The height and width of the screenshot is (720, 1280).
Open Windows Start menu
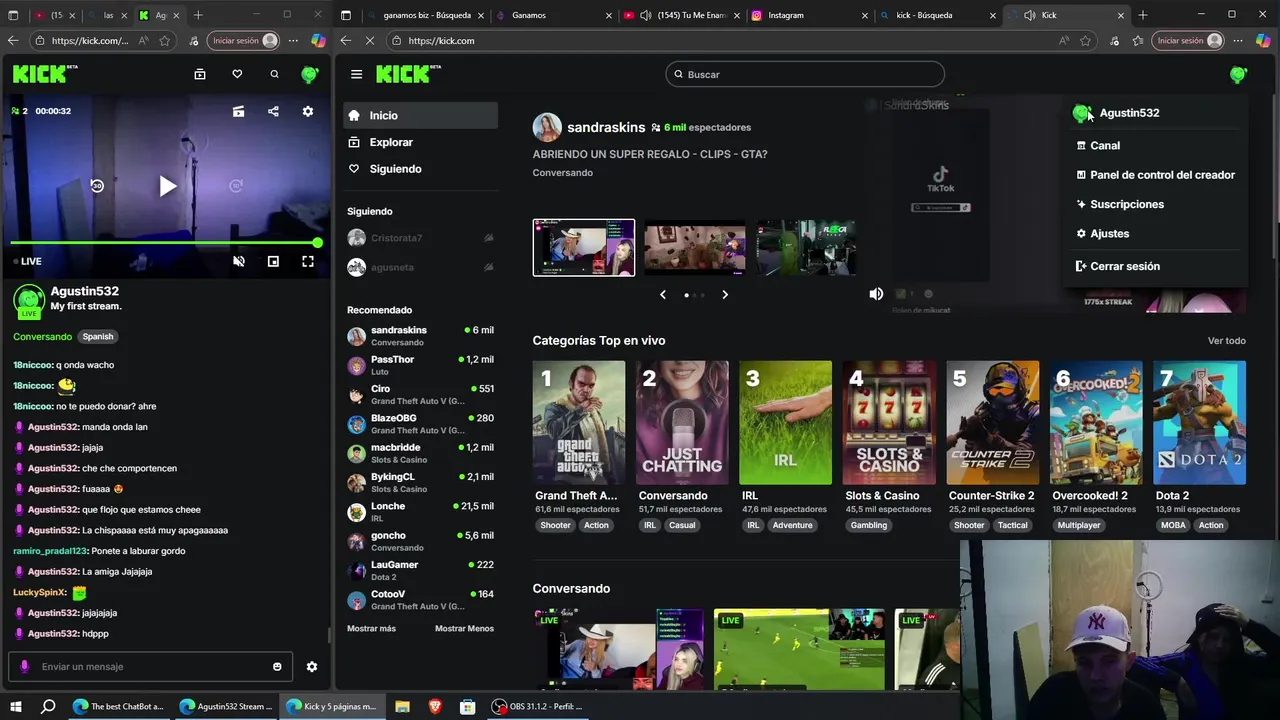coord(16,707)
